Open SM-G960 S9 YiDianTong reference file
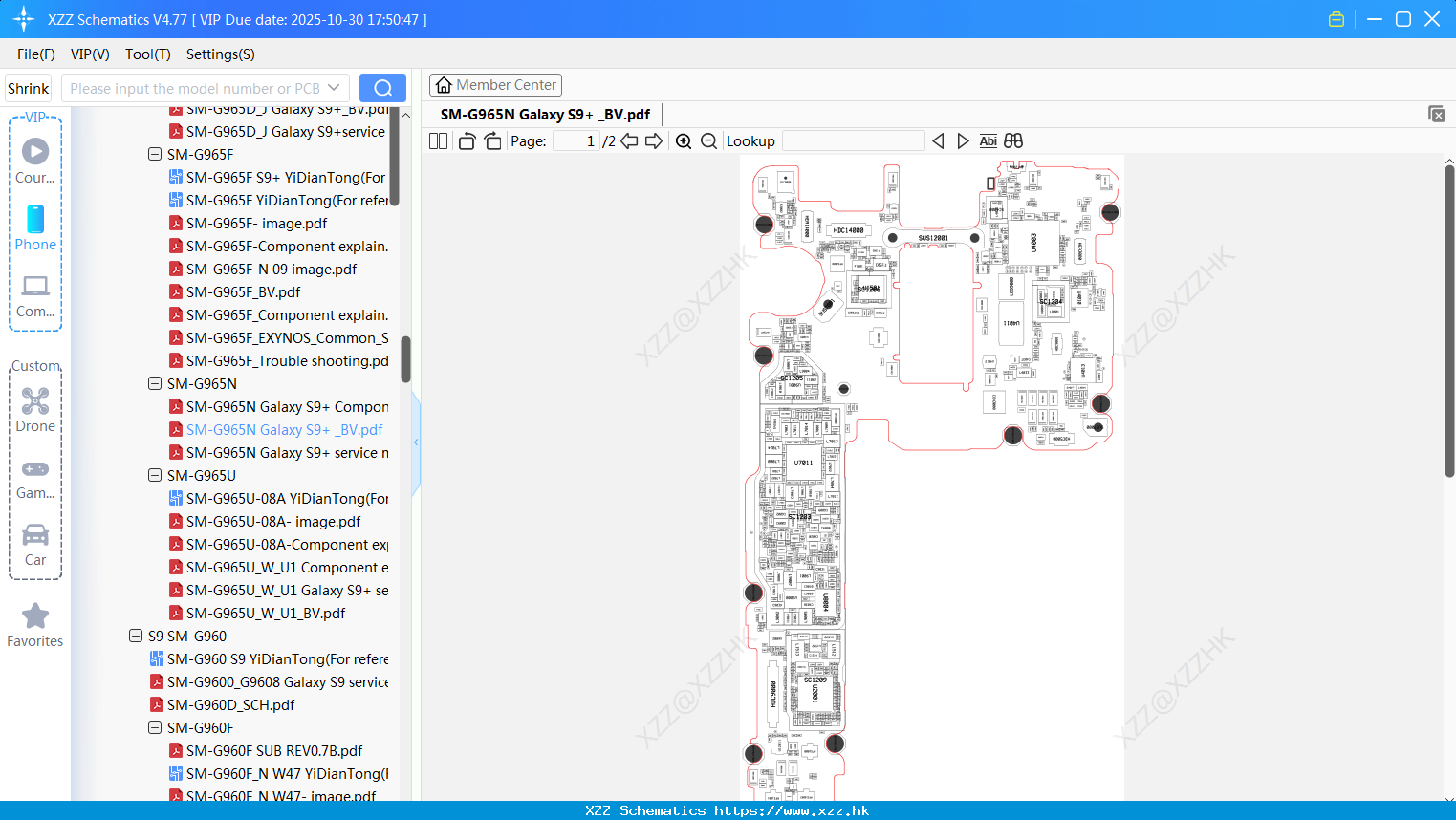The height and width of the screenshot is (820, 1456). (x=269, y=658)
